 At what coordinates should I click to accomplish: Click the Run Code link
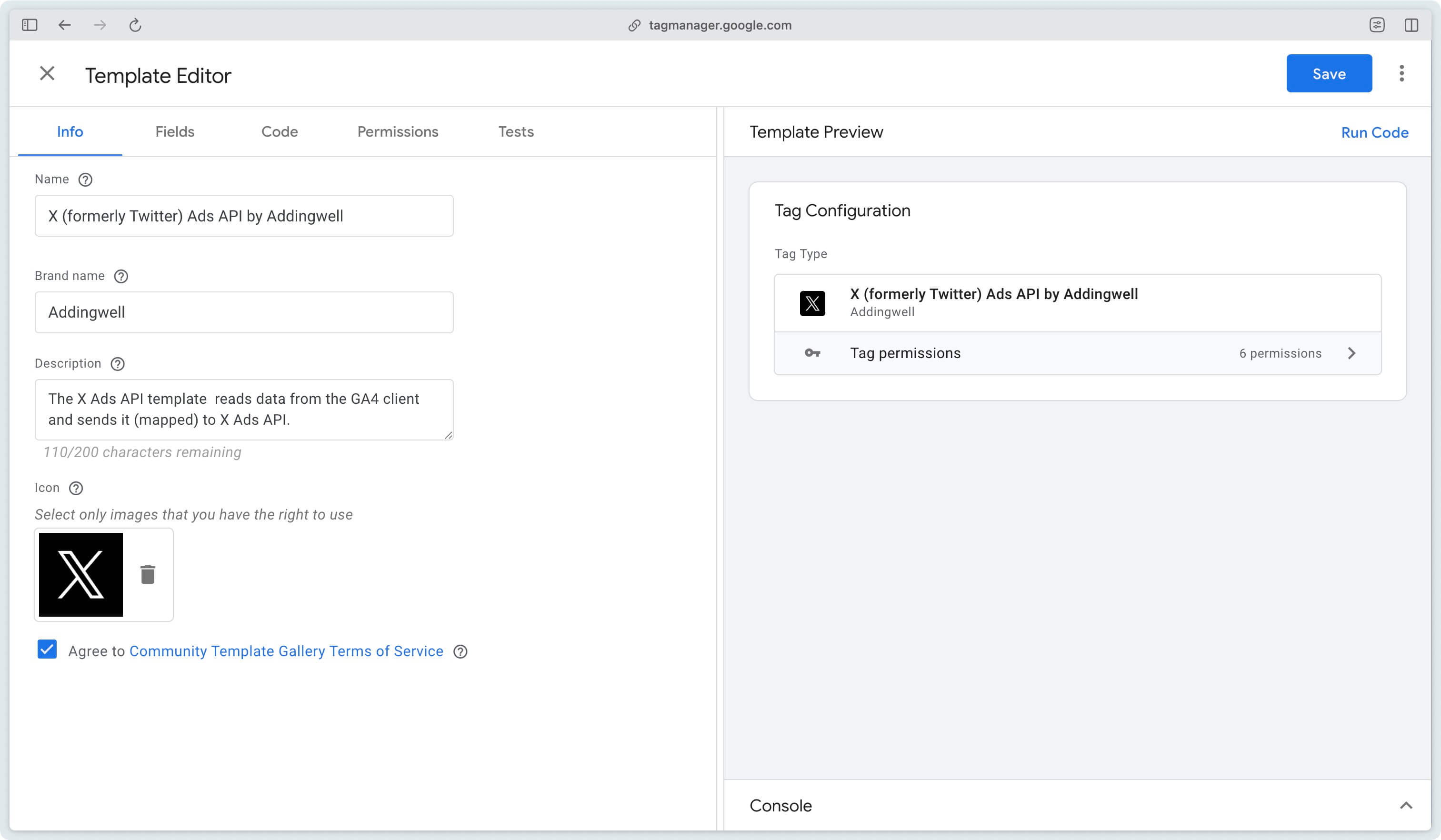tap(1375, 133)
